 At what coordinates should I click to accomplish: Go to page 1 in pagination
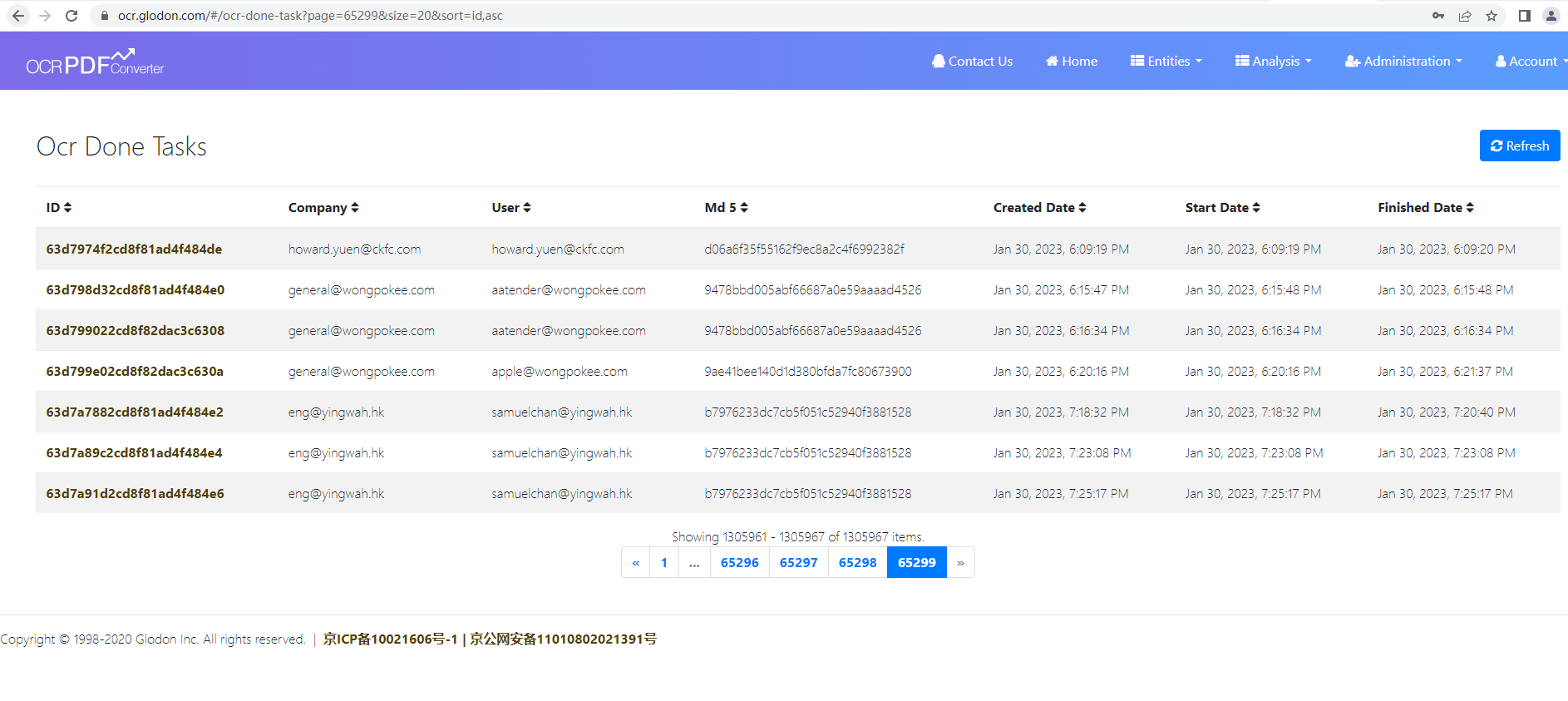click(664, 562)
